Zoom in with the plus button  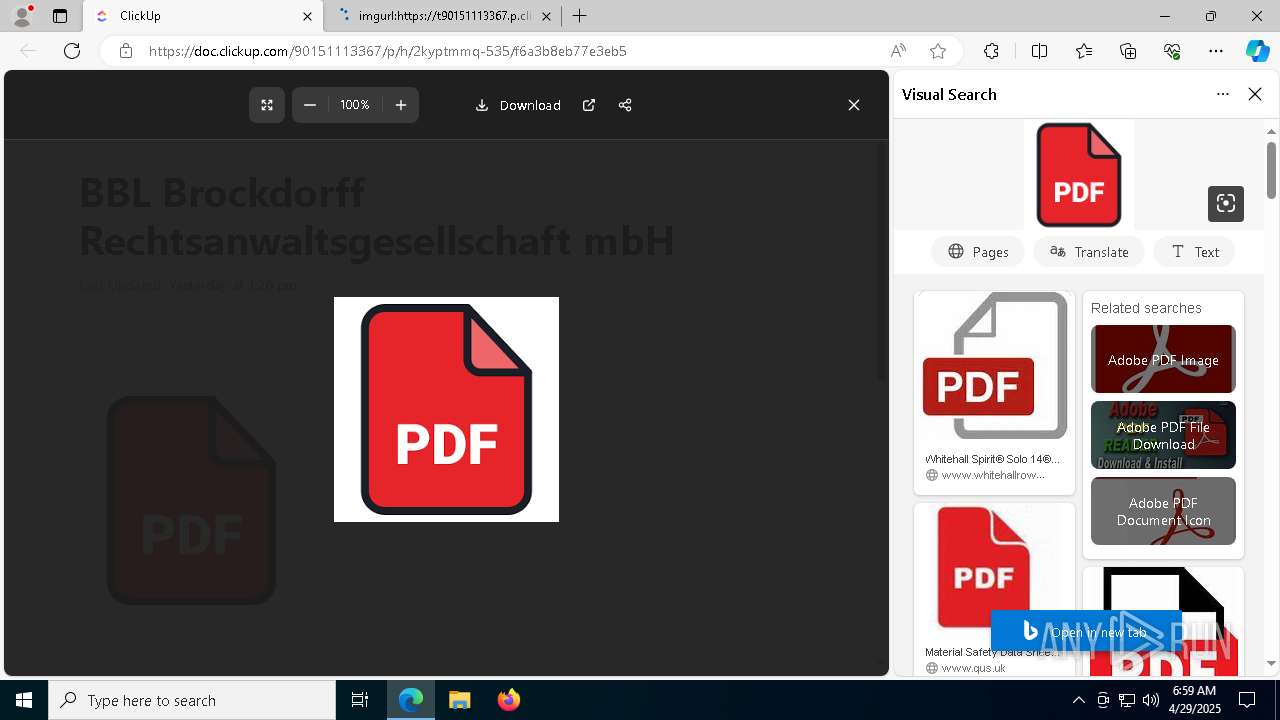coord(401,105)
